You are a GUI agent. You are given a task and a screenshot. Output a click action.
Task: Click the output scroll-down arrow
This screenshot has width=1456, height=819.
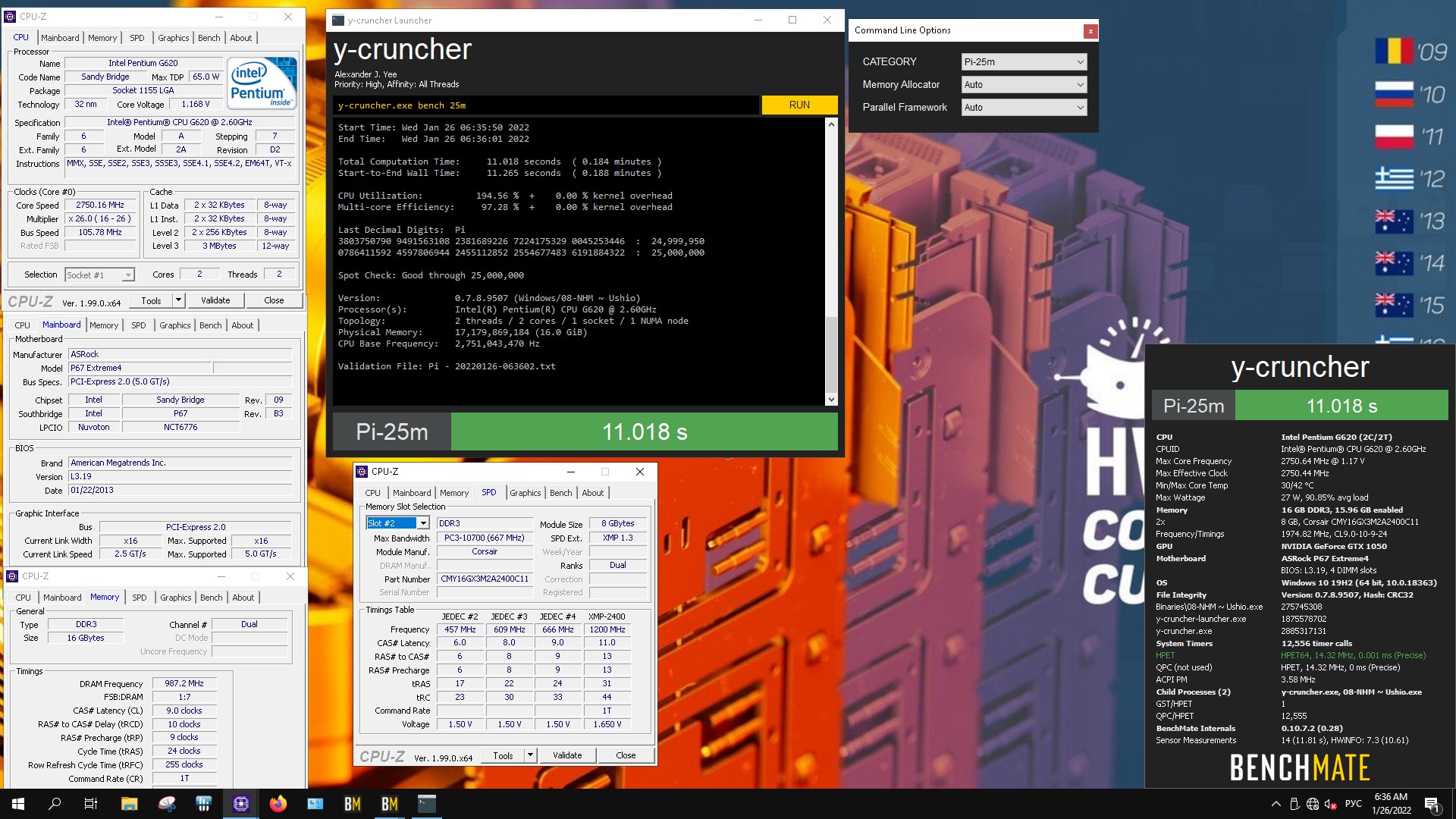(x=831, y=399)
